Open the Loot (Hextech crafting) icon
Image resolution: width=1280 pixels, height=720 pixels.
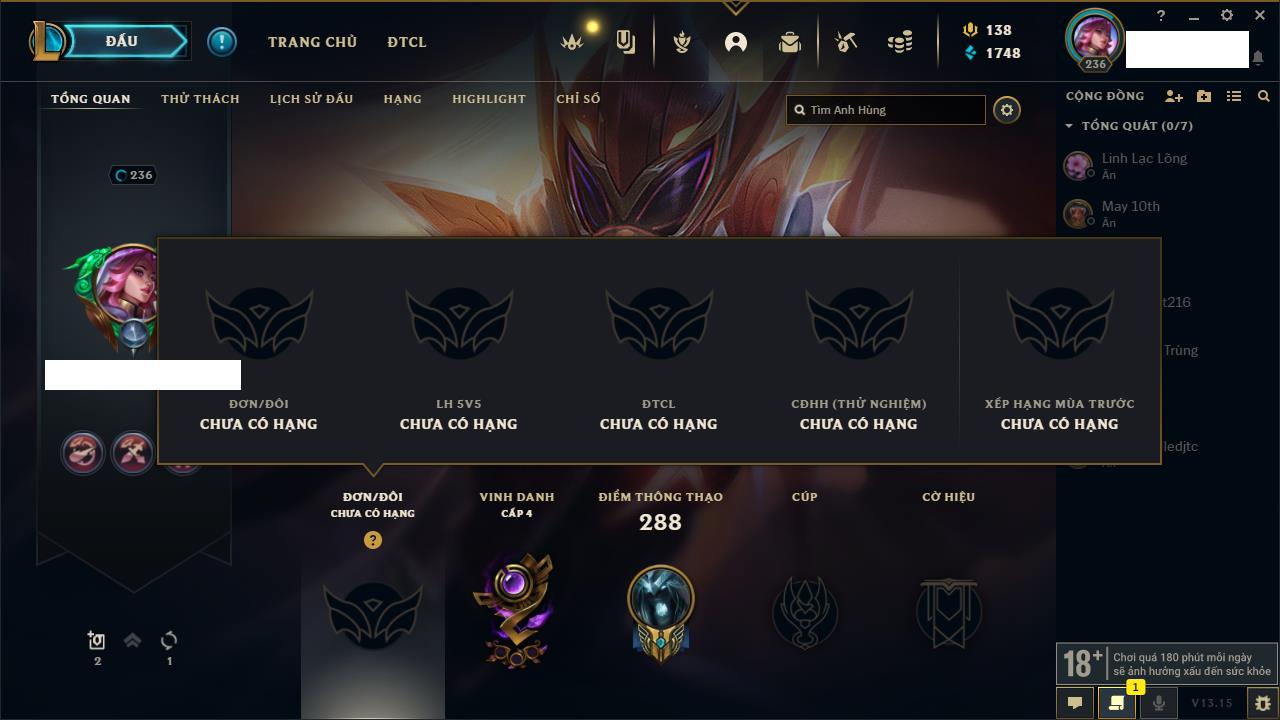point(846,42)
